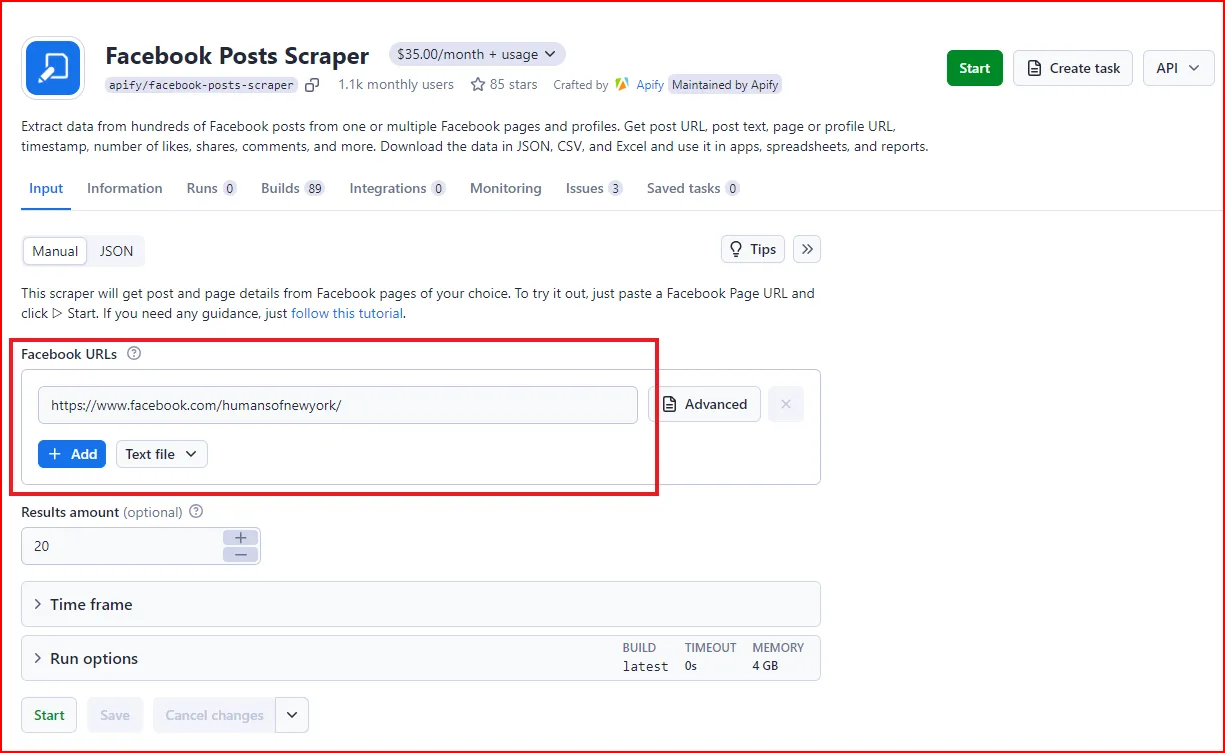Click the Facebook Posts Scraper logo icon
This screenshot has width=1225, height=753.
[x=53, y=68]
